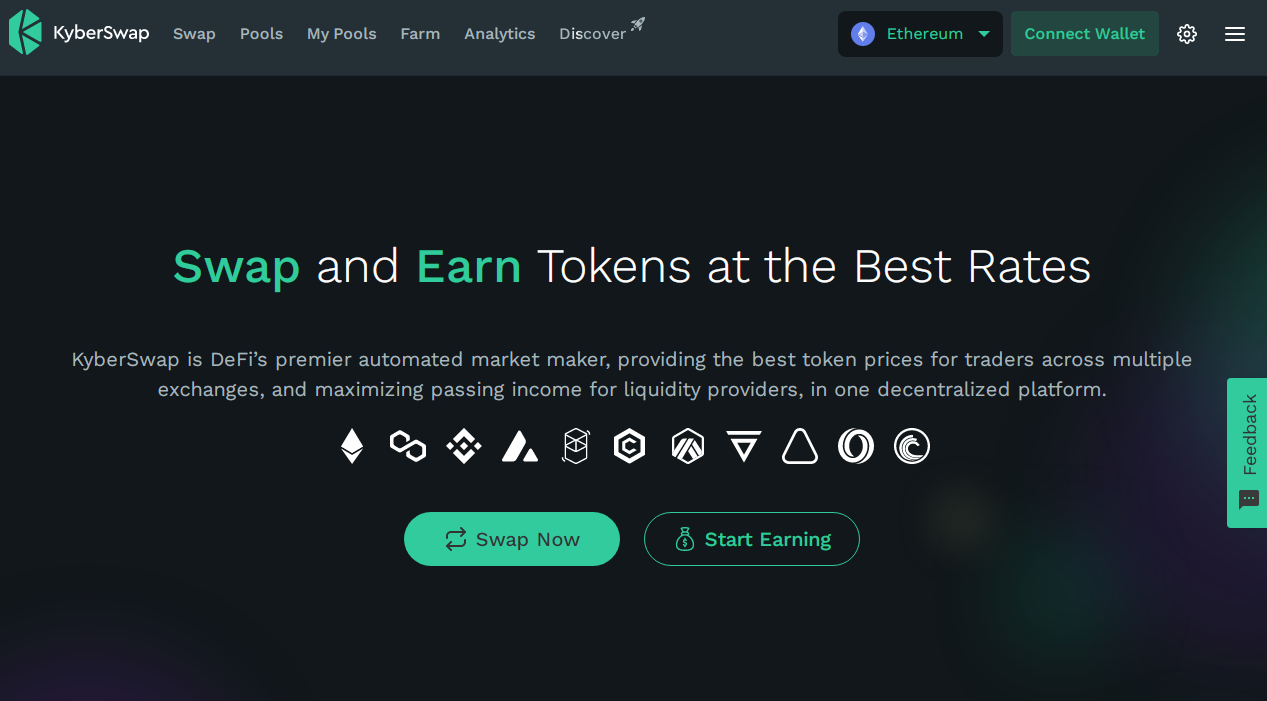The width and height of the screenshot is (1267, 701).
Task: Select the Polygon chain icon
Action: click(408, 446)
